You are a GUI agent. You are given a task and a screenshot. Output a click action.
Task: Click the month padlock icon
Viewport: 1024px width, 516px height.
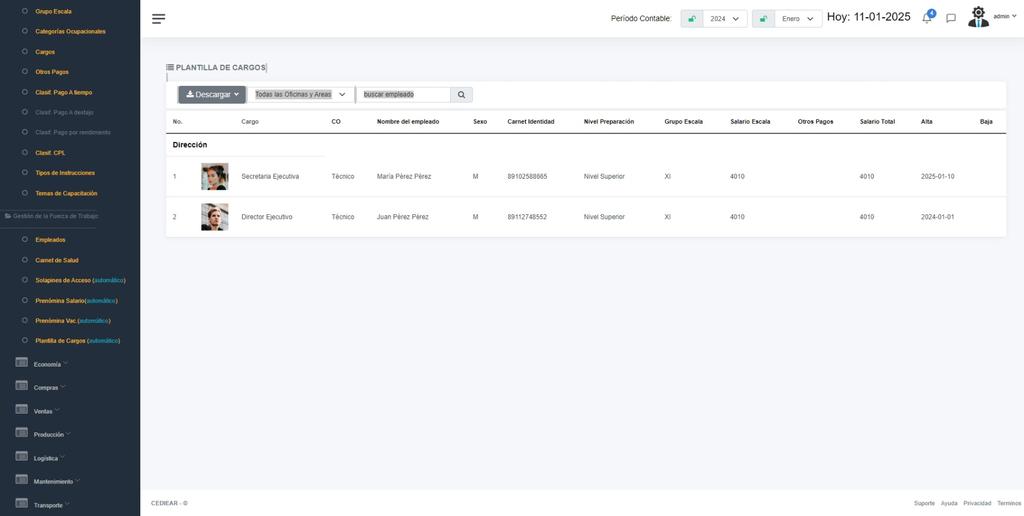click(x=763, y=18)
